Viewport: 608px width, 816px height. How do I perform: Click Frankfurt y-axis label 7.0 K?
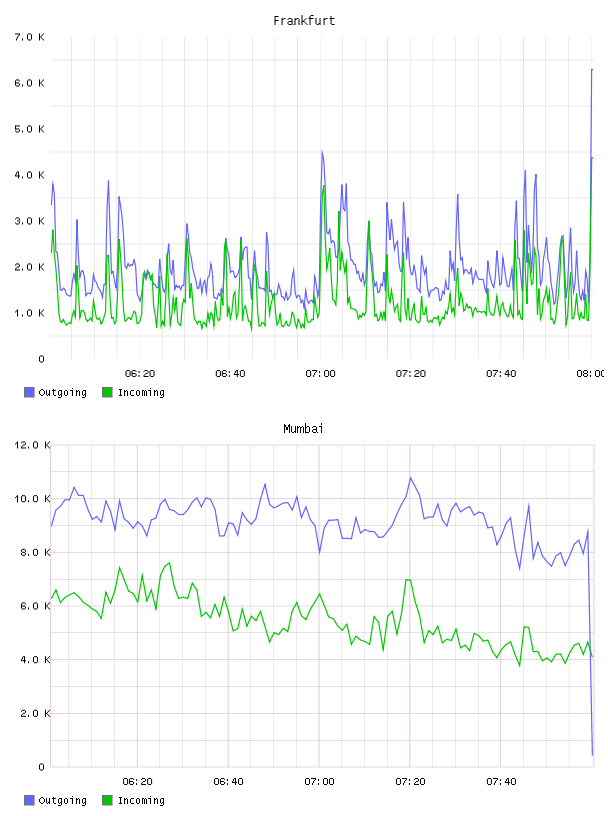tap(30, 37)
